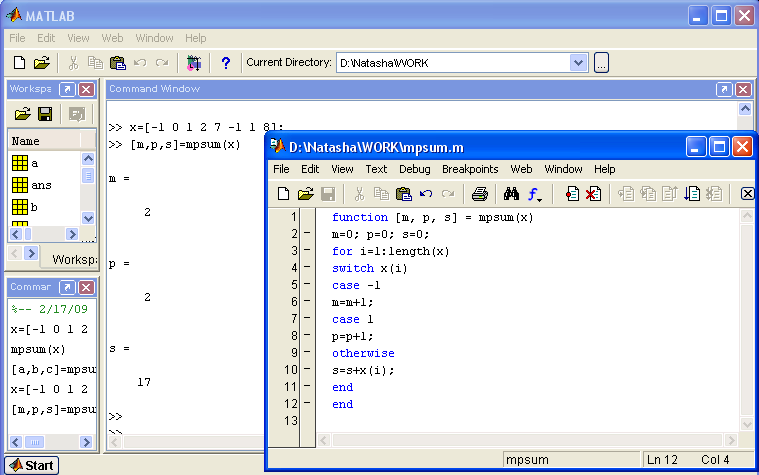Open View menu in editor window
This screenshot has height=475, width=759.
pos(342,169)
